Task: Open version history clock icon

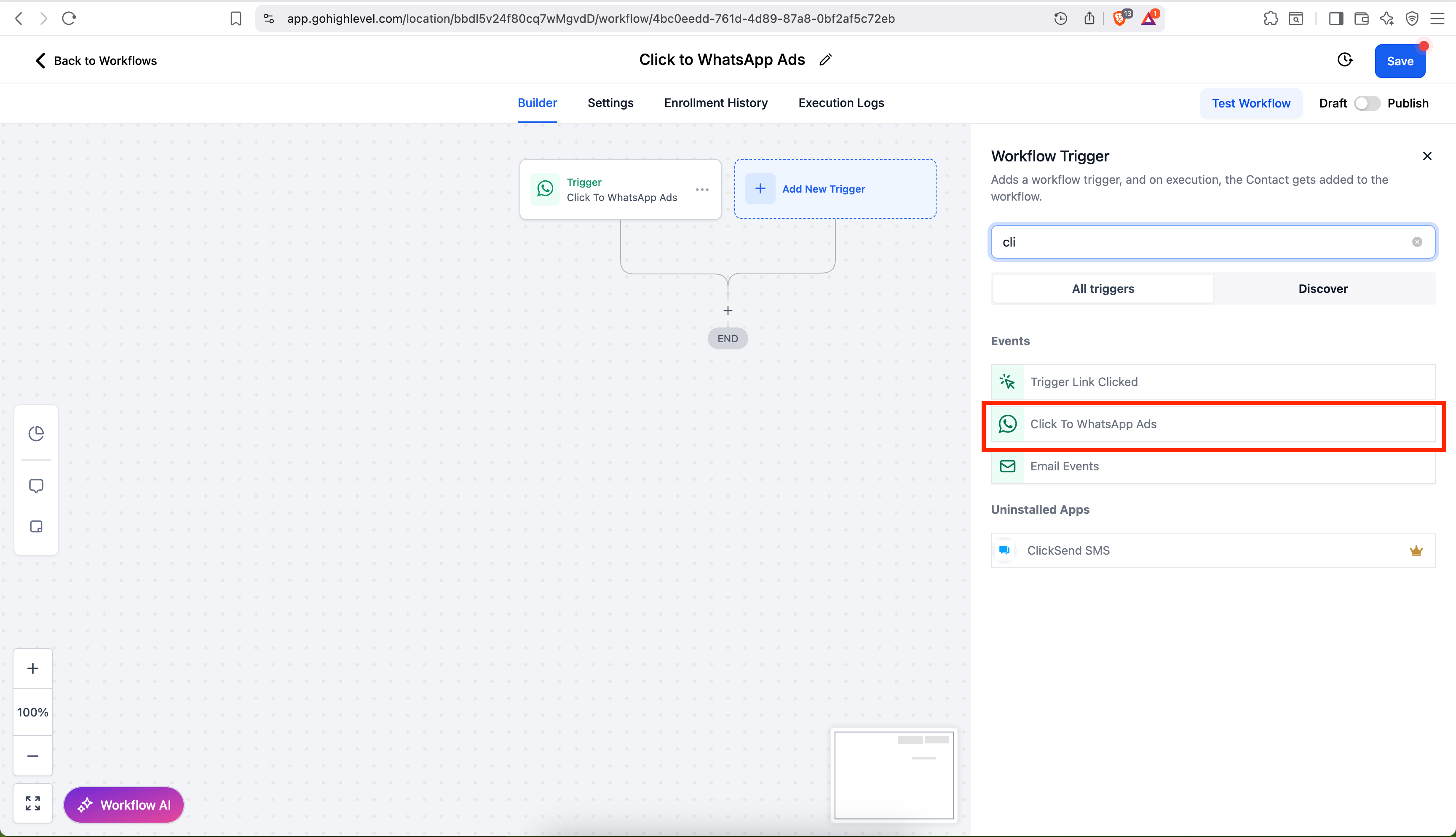Action: click(x=1345, y=60)
